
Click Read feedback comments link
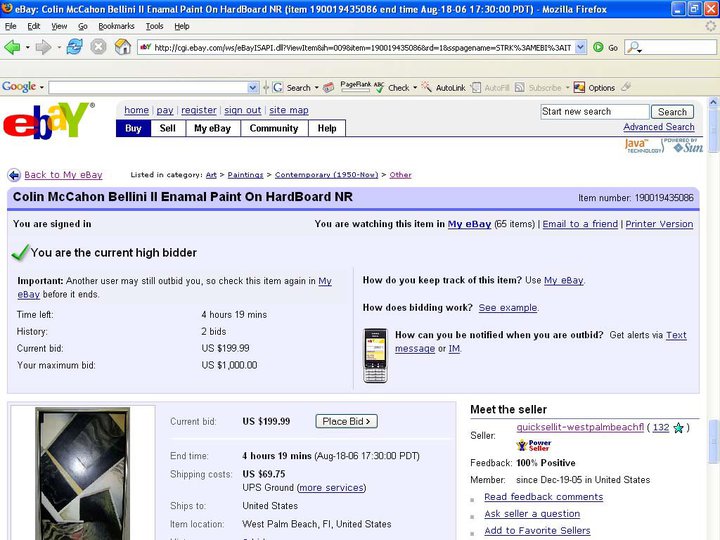click(544, 497)
